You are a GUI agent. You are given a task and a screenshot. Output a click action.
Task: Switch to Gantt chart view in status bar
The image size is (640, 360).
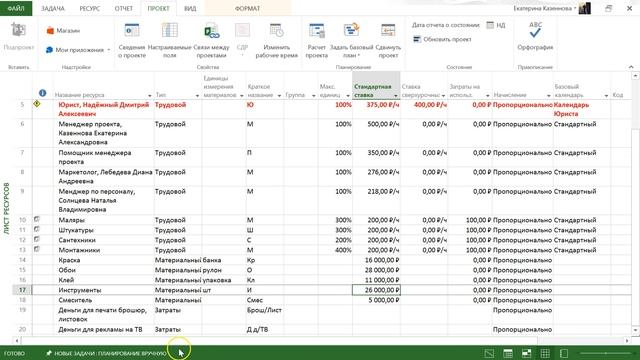tap(489, 353)
